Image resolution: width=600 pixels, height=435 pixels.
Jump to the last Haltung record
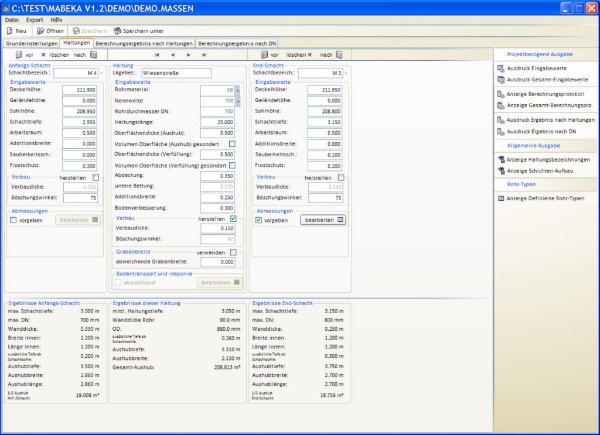pyautogui.click(x=204, y=55)
